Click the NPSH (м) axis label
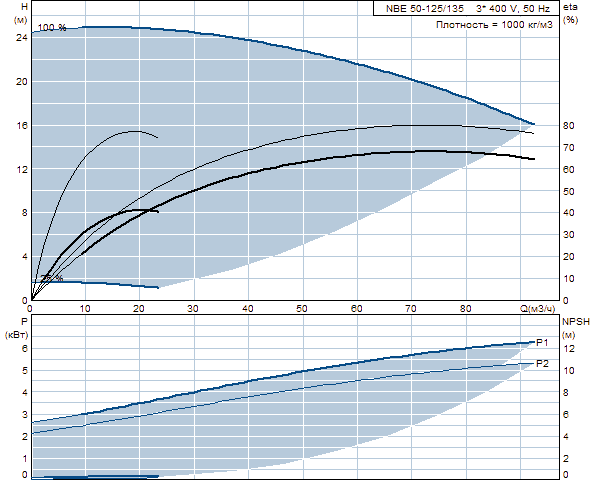 [x=576, y=328]
